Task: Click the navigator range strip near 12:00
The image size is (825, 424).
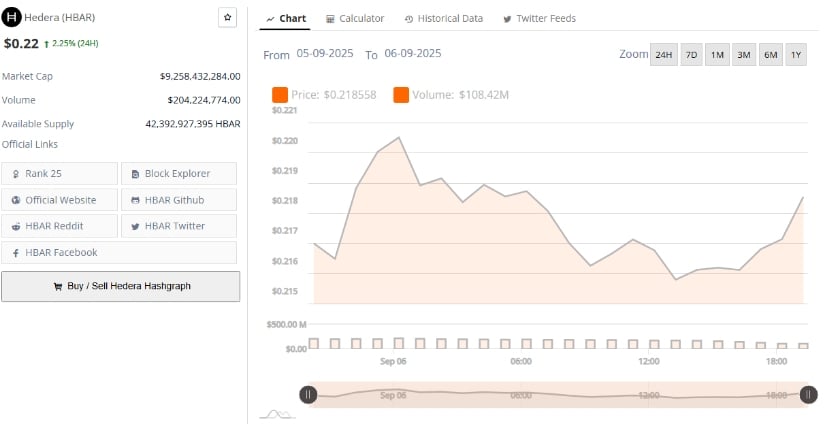Action: pyautogui.click(x=649, y=395)
